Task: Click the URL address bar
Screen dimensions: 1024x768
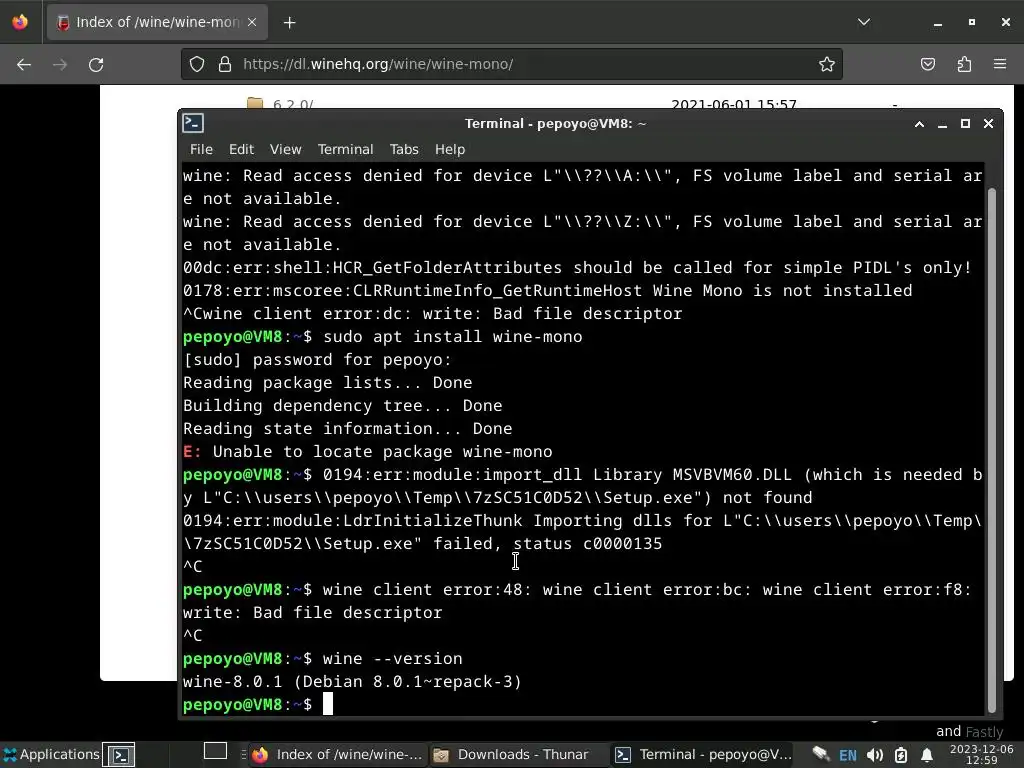Action: click(x=512, y=64)
